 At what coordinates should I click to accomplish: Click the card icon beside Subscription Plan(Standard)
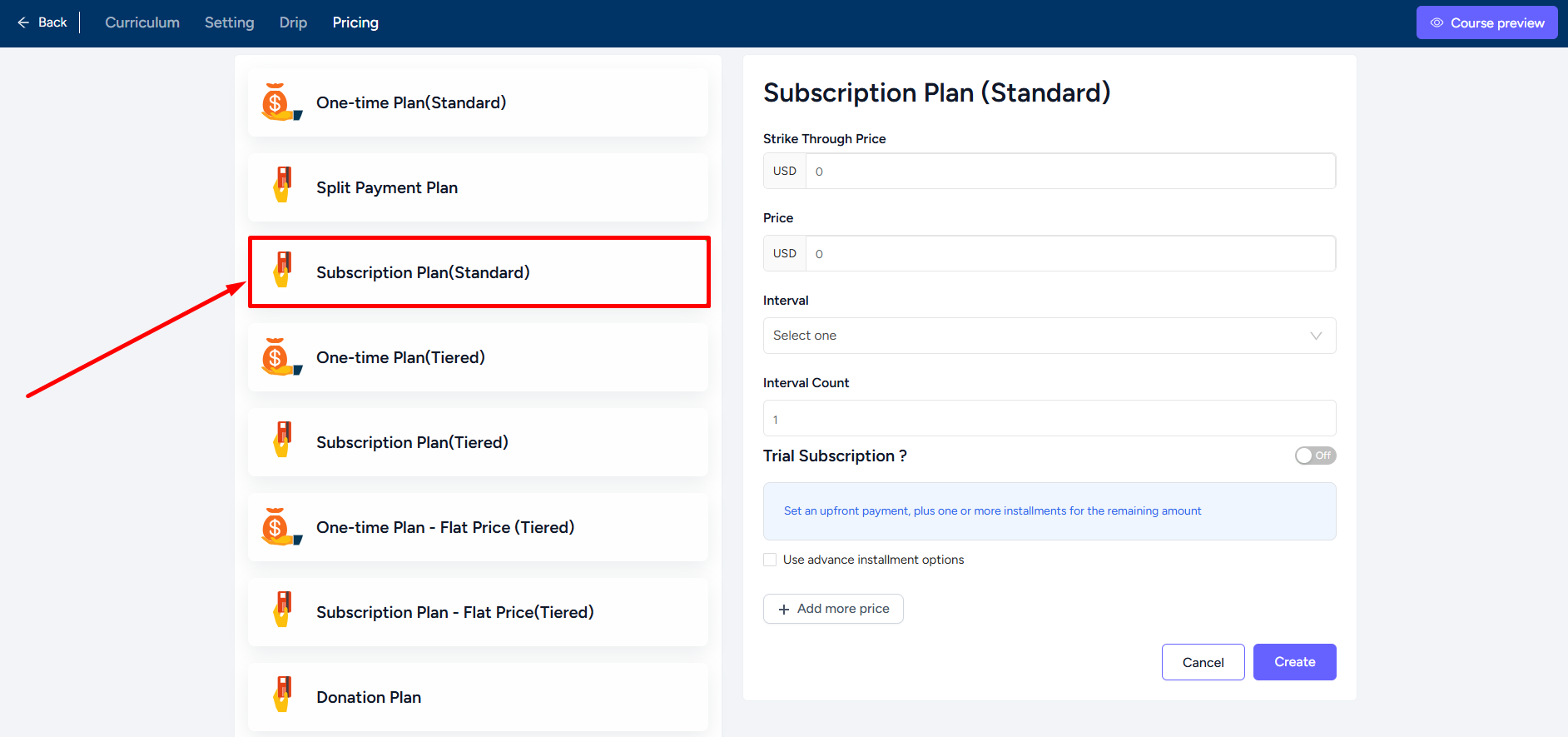[x=283, y=270]
